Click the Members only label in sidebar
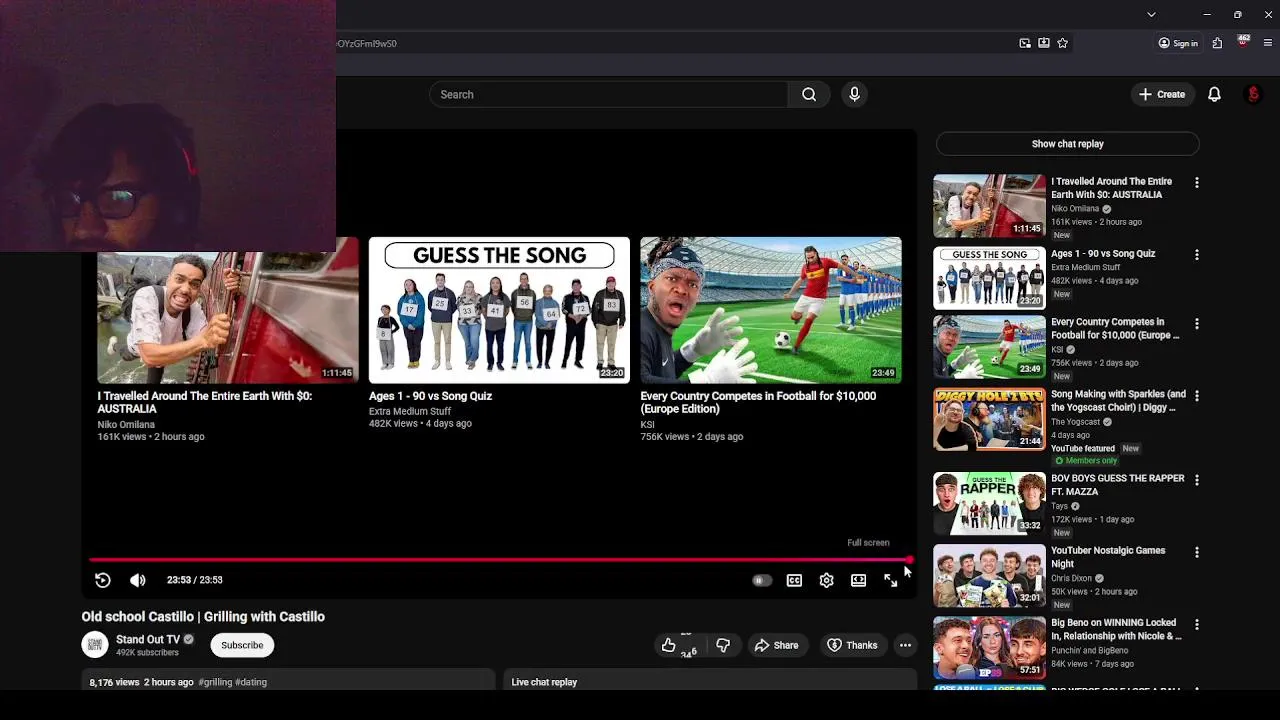Screen dimensions: 1280x720 pos(1086,461)
